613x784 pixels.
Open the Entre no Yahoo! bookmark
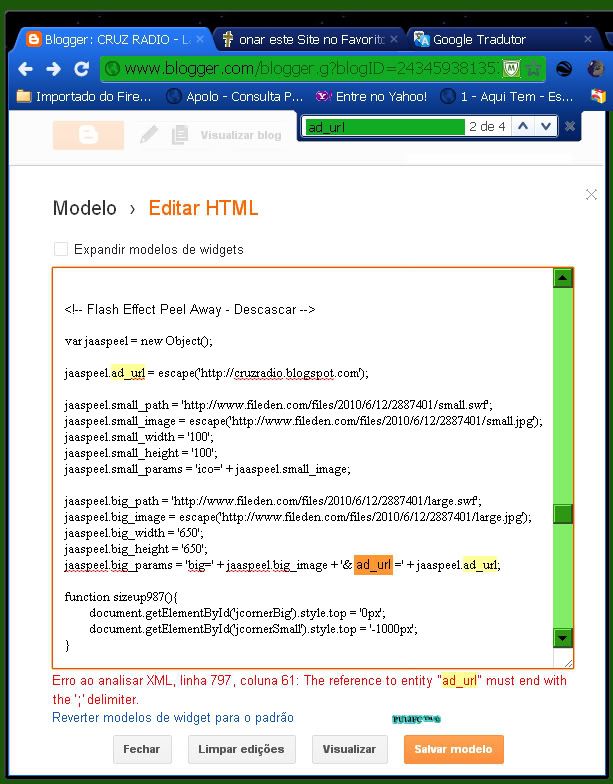coord(371,97)
